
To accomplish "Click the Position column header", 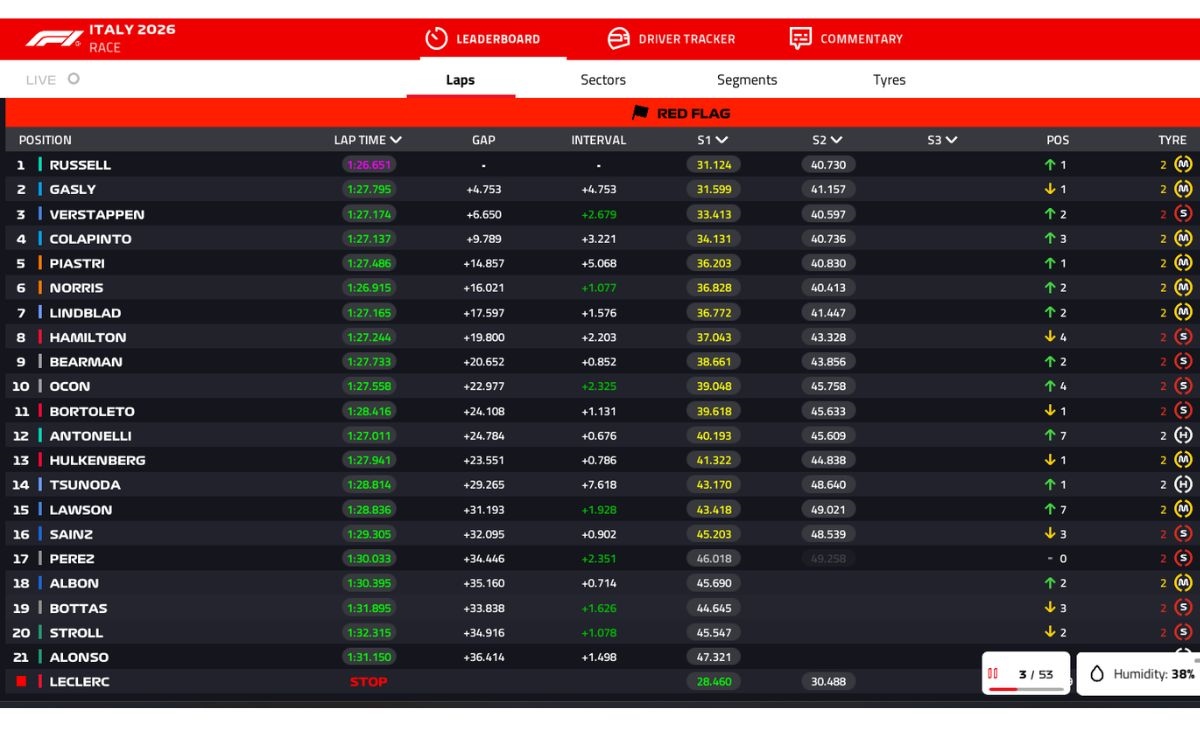I will 45,140.
